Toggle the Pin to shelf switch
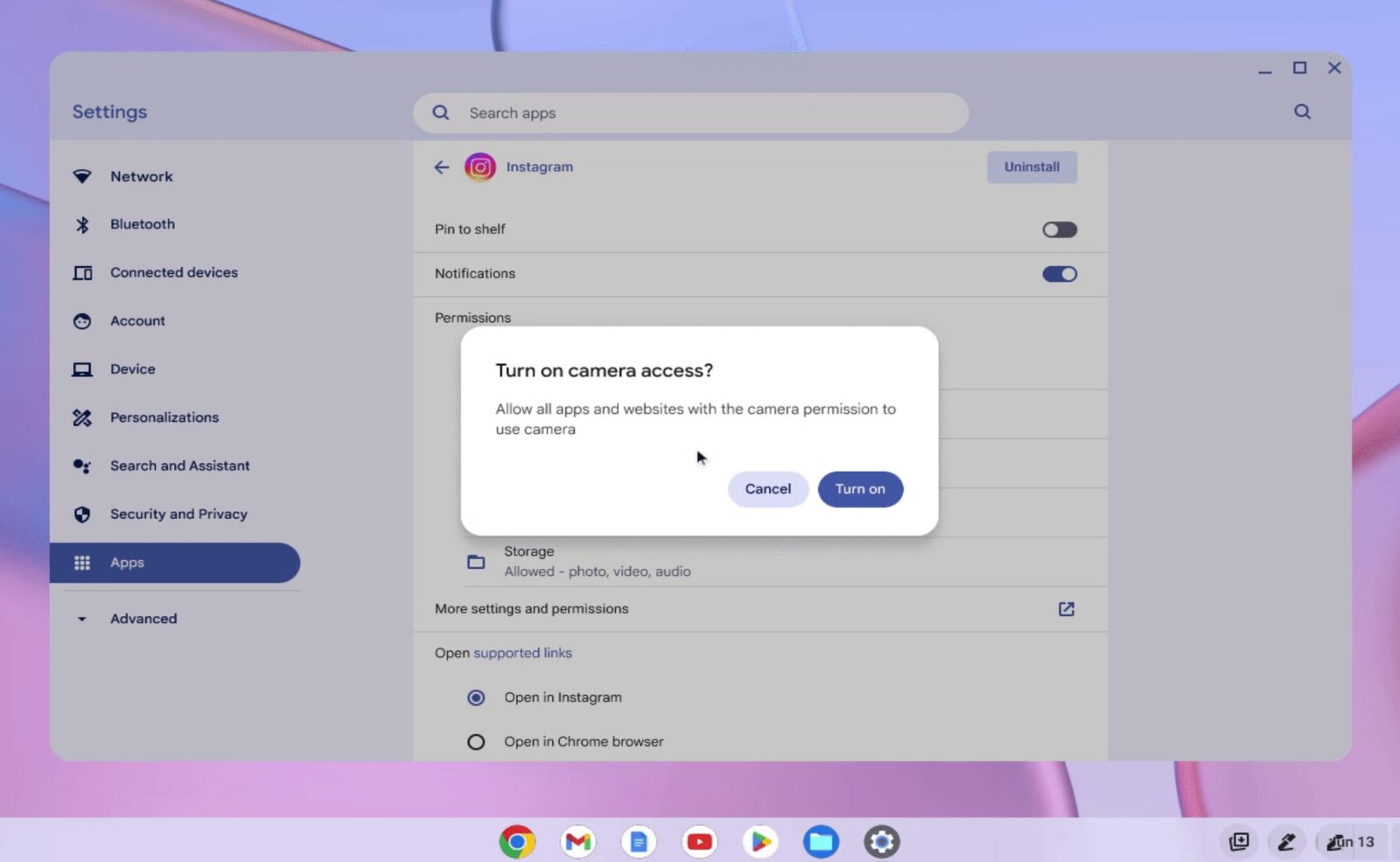 coord(1059,229)
